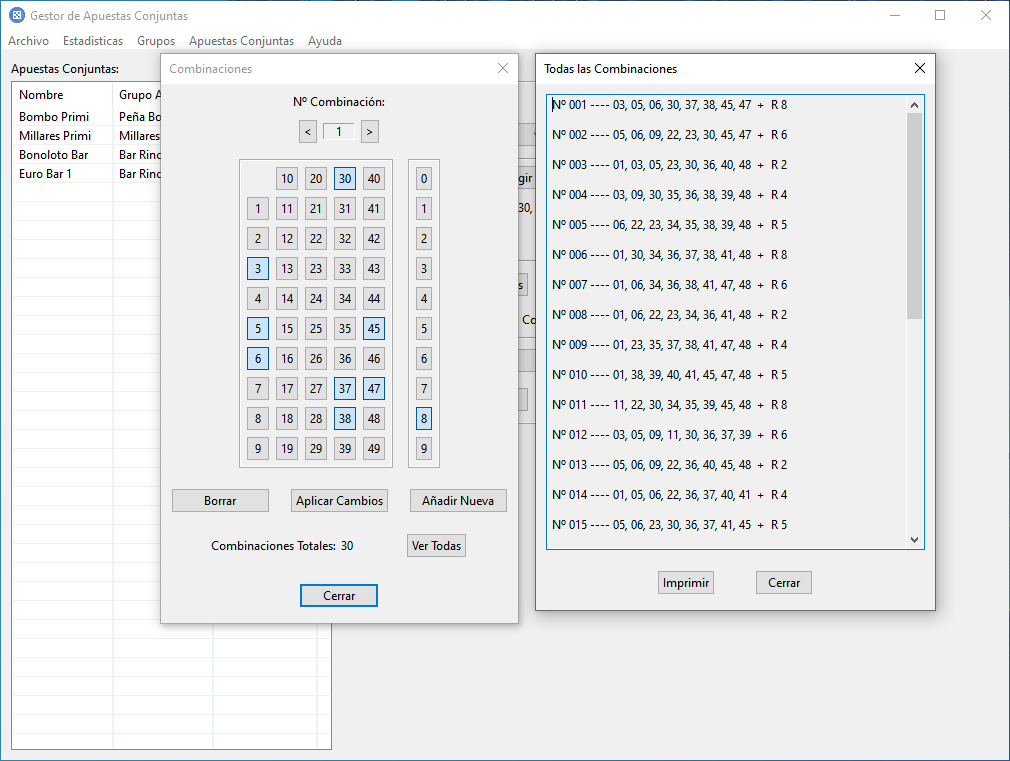Deselect number 6 in the grid
This screenshot has height=761, width=1010.
[258, 358]
